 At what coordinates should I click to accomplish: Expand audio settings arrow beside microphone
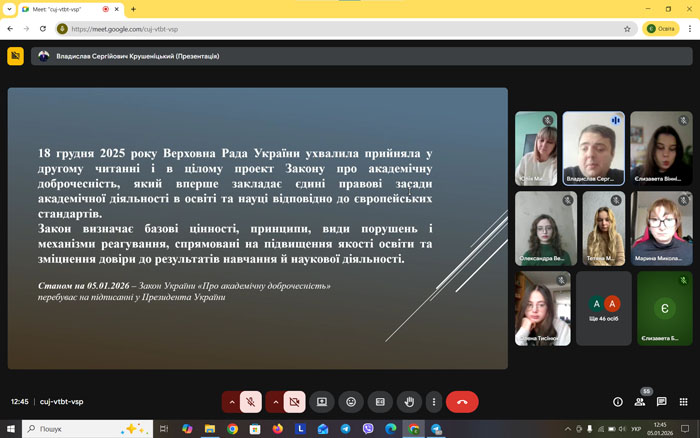point(231,401)
